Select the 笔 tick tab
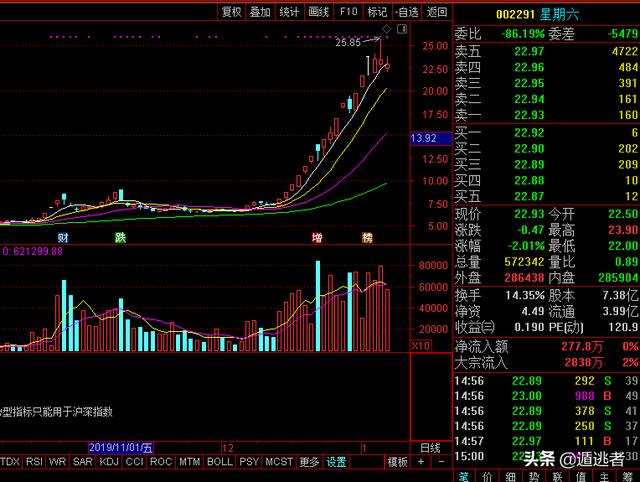 tap(464, 477)
